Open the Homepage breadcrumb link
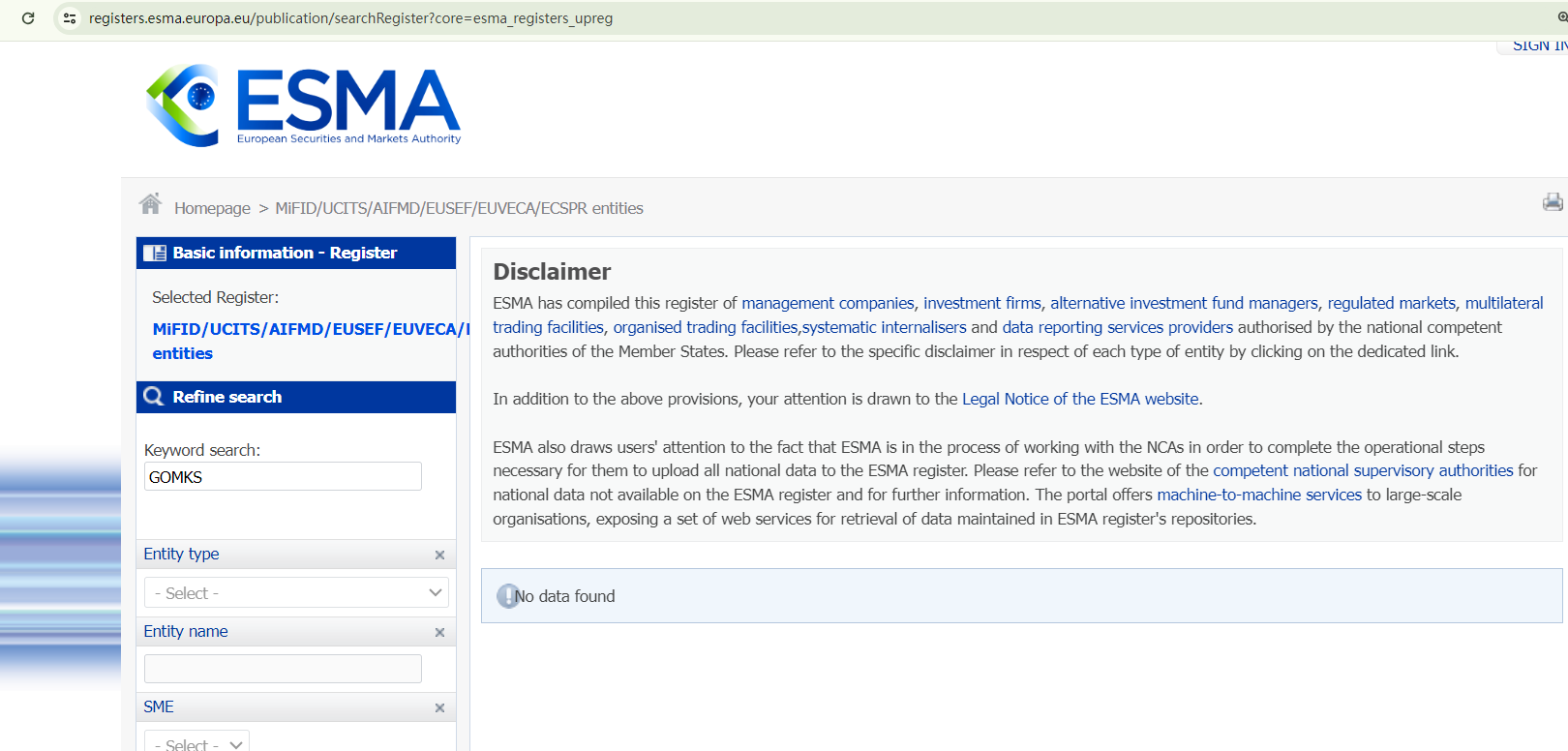 212,208
